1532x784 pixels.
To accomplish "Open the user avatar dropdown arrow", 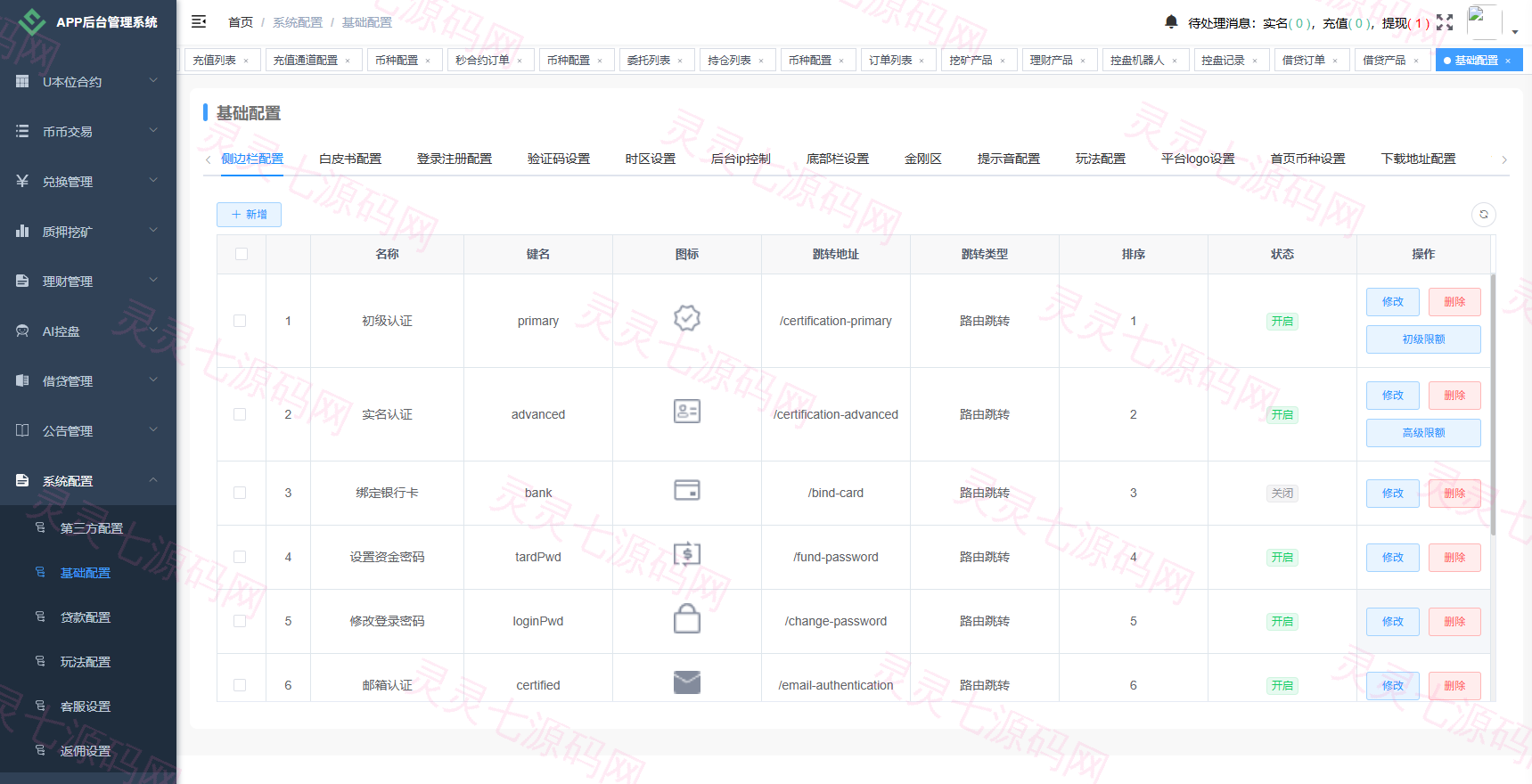I will click(x=1515, y=32).
